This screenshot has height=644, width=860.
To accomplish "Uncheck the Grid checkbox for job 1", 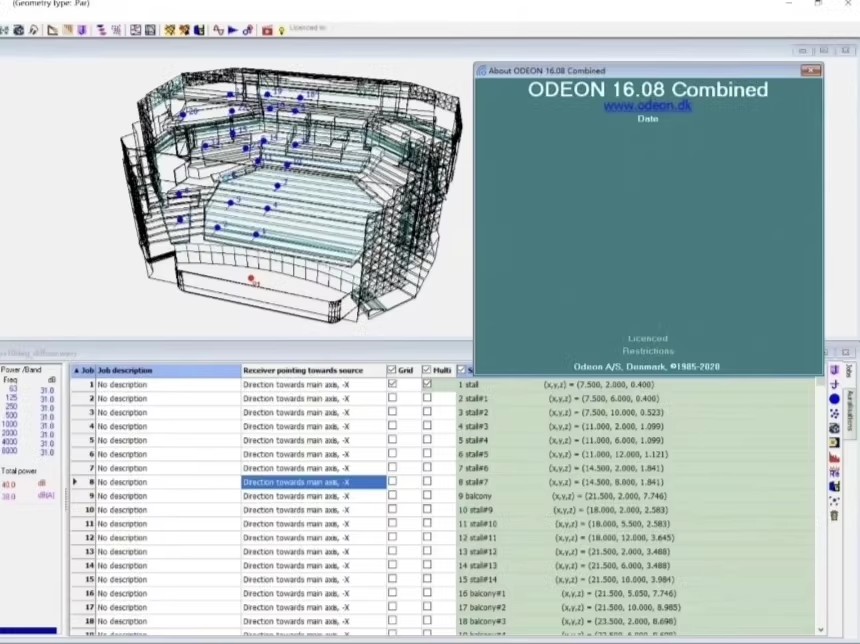I will pyautogui.click(x=392, y=384).
